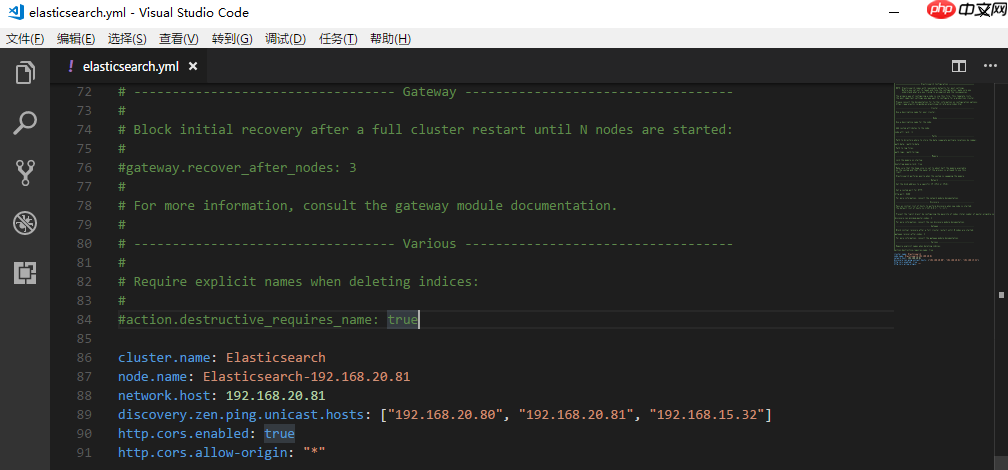Click the split editor icon
The image size is (1008, 470).
[958, 66]
